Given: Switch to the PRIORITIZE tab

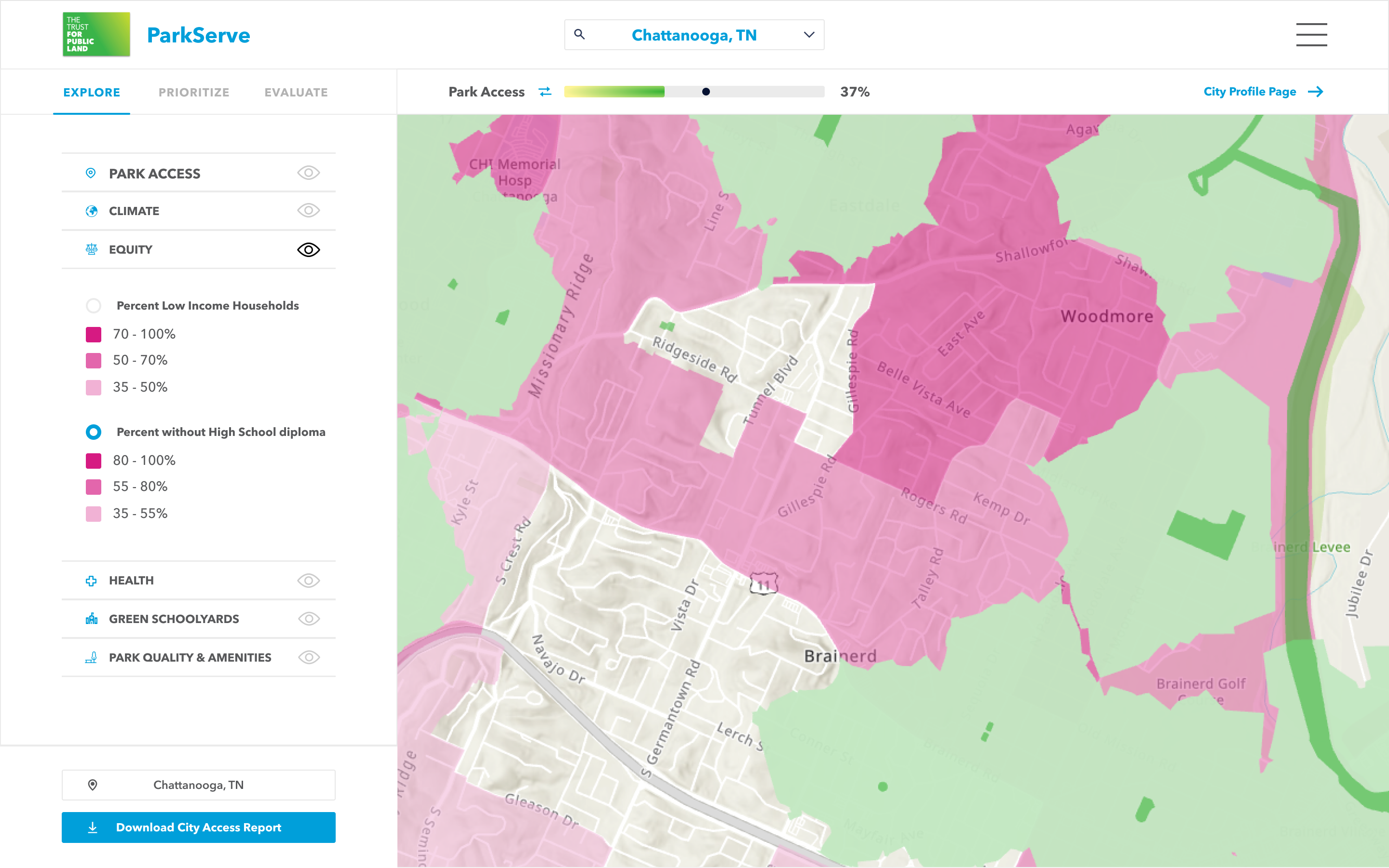Looking at the screenshot, I should (194, 92).
